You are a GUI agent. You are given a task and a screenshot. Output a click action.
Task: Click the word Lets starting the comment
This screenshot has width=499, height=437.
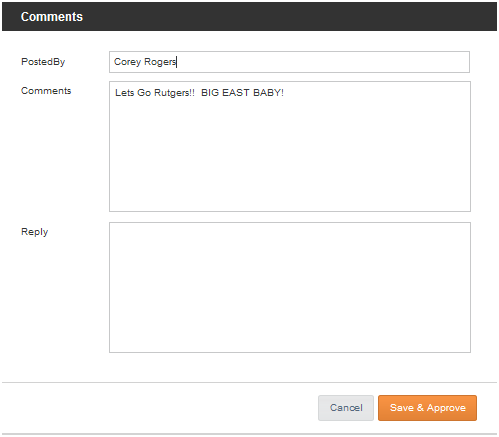pos(124,93)
